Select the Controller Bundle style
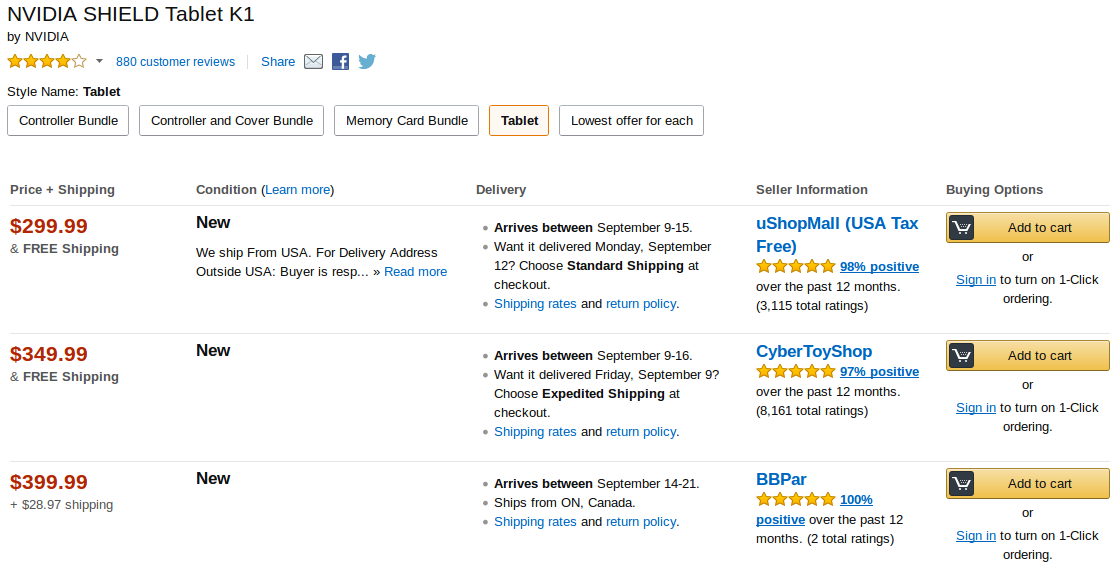 [x=68, y=120]
